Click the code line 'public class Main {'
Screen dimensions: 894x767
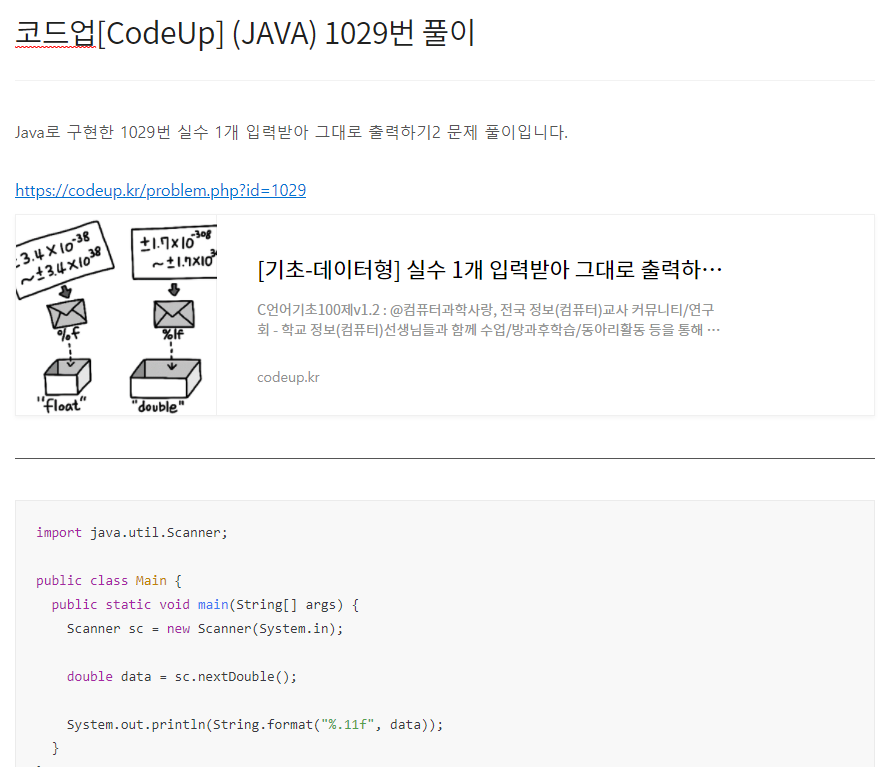pyautogui.click(x=108, y=581)
